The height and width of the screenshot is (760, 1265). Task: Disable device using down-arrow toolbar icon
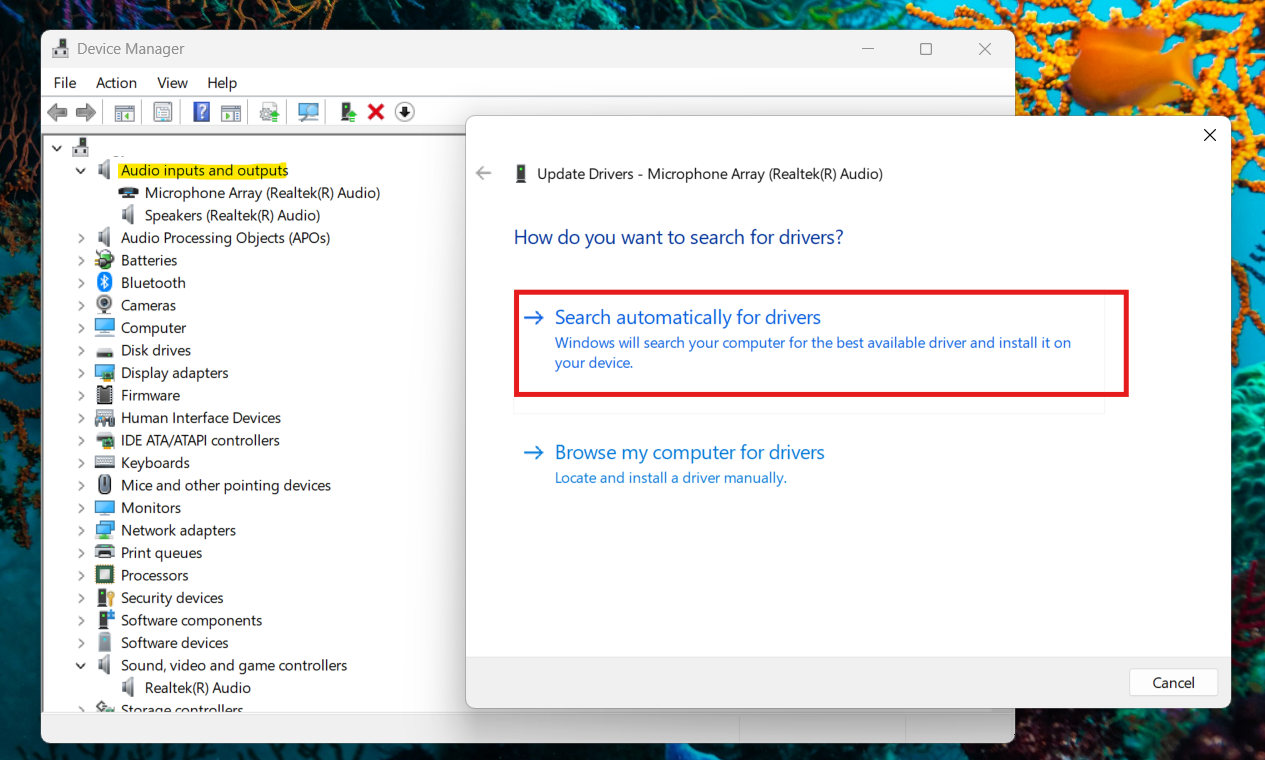(x=404, y=111)
